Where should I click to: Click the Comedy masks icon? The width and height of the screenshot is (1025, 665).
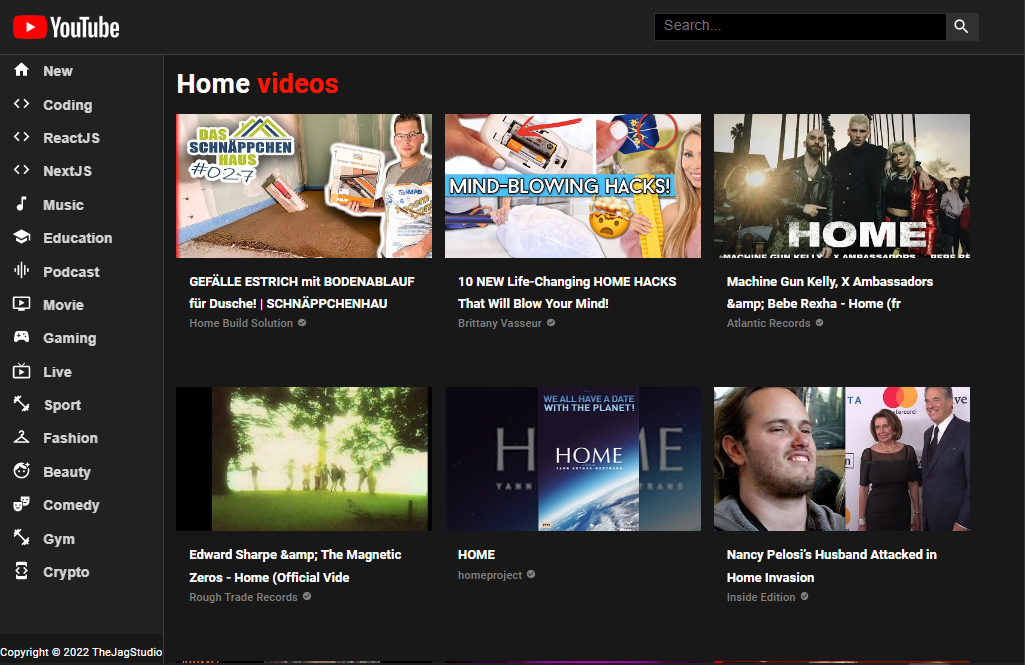tap(22, 504)
